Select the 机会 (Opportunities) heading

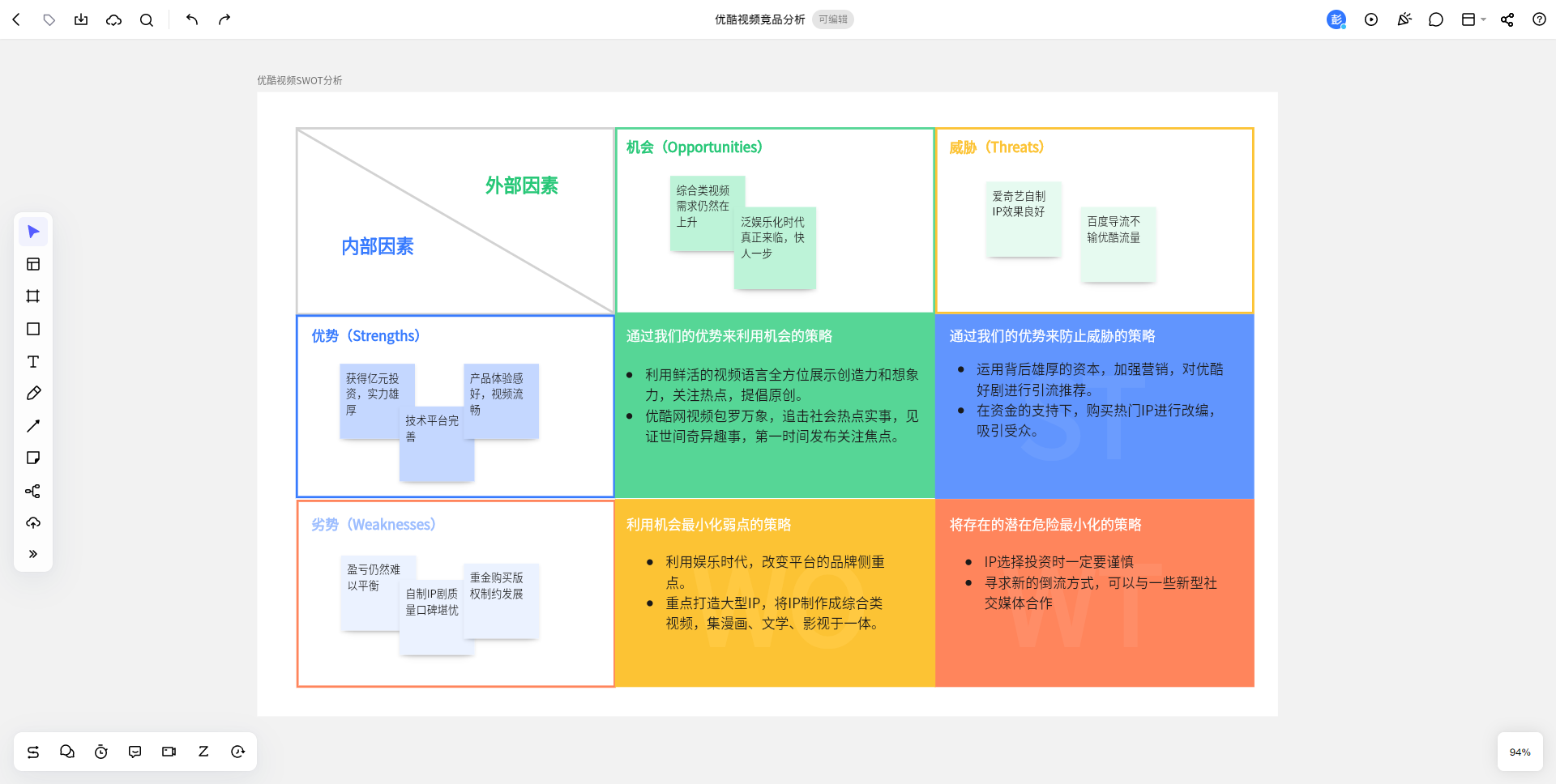coord(695,147)
